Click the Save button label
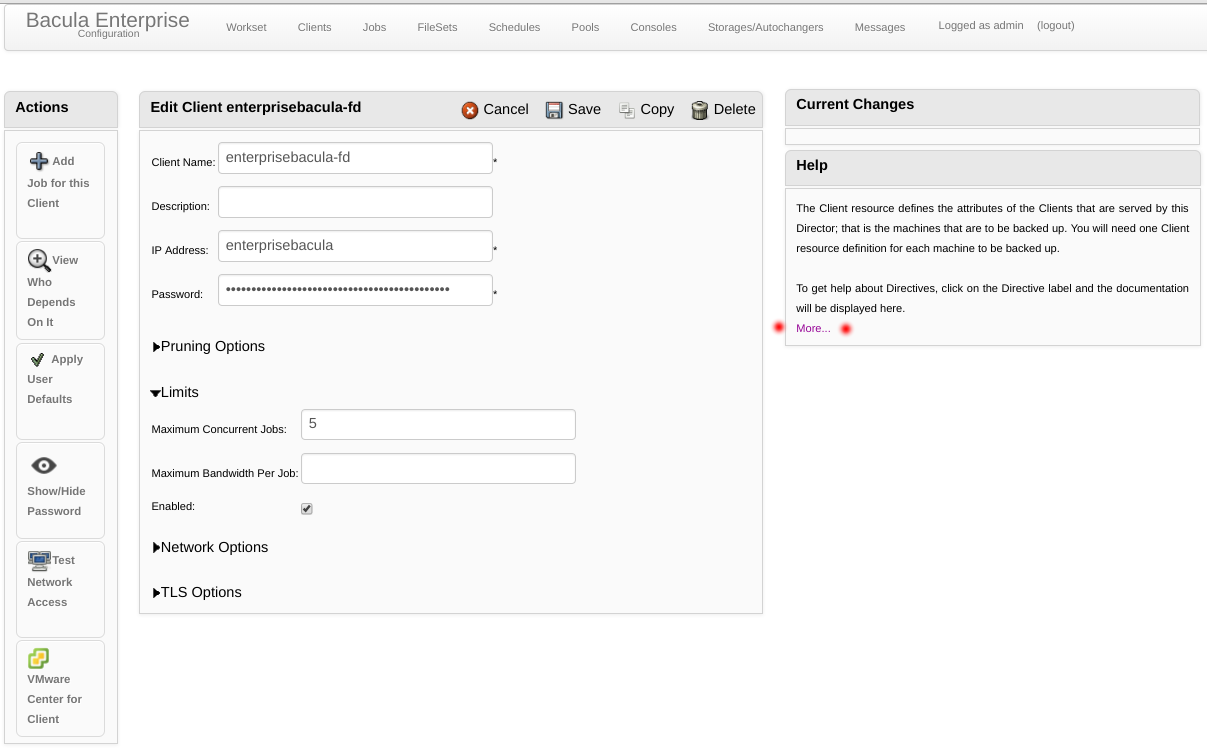1207x750 pixels. tap(584, 110)
